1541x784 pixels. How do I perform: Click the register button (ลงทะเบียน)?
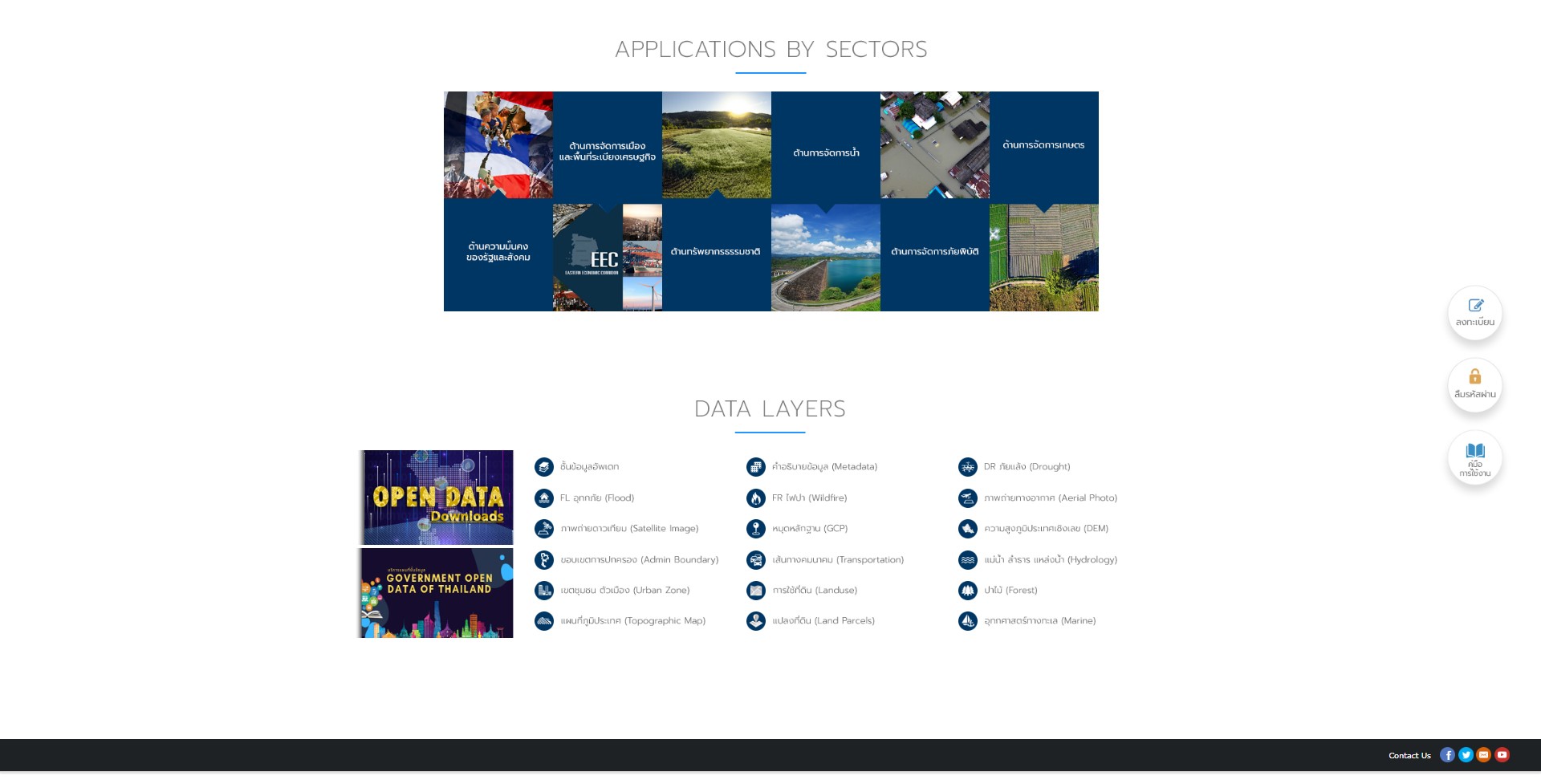click(1475, 313)
